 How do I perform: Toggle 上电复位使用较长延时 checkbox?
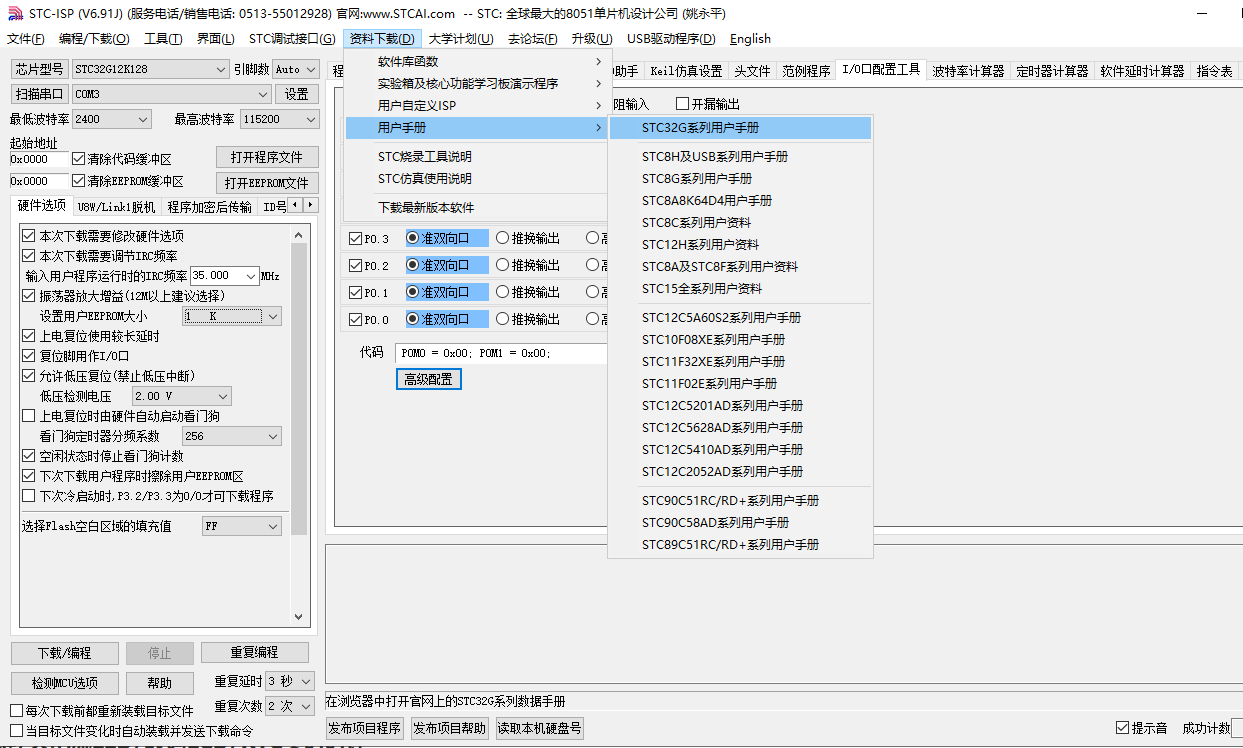28,336
